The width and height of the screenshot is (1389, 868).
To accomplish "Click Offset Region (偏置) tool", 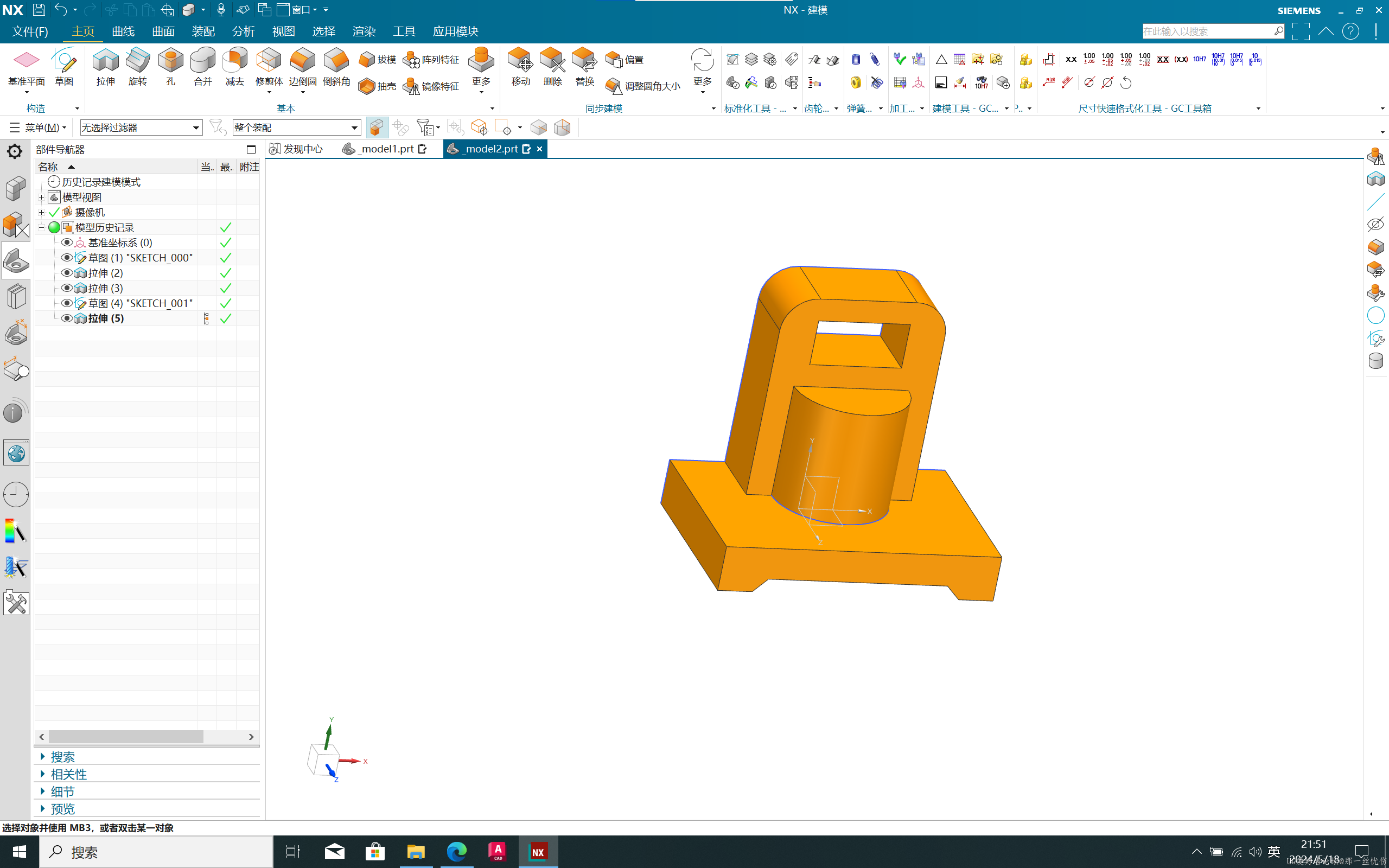I will click(x=625, y=60).
